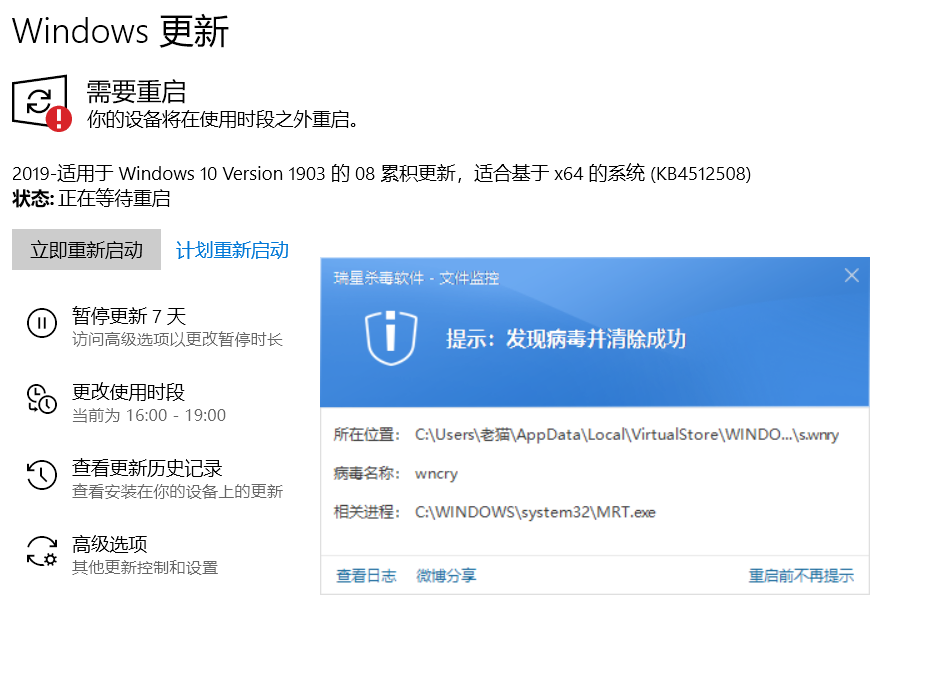This screenshot has height=684, width=944.
Task: Click 当前为 16:00 - 19:00 text
Action: (149, 415)
